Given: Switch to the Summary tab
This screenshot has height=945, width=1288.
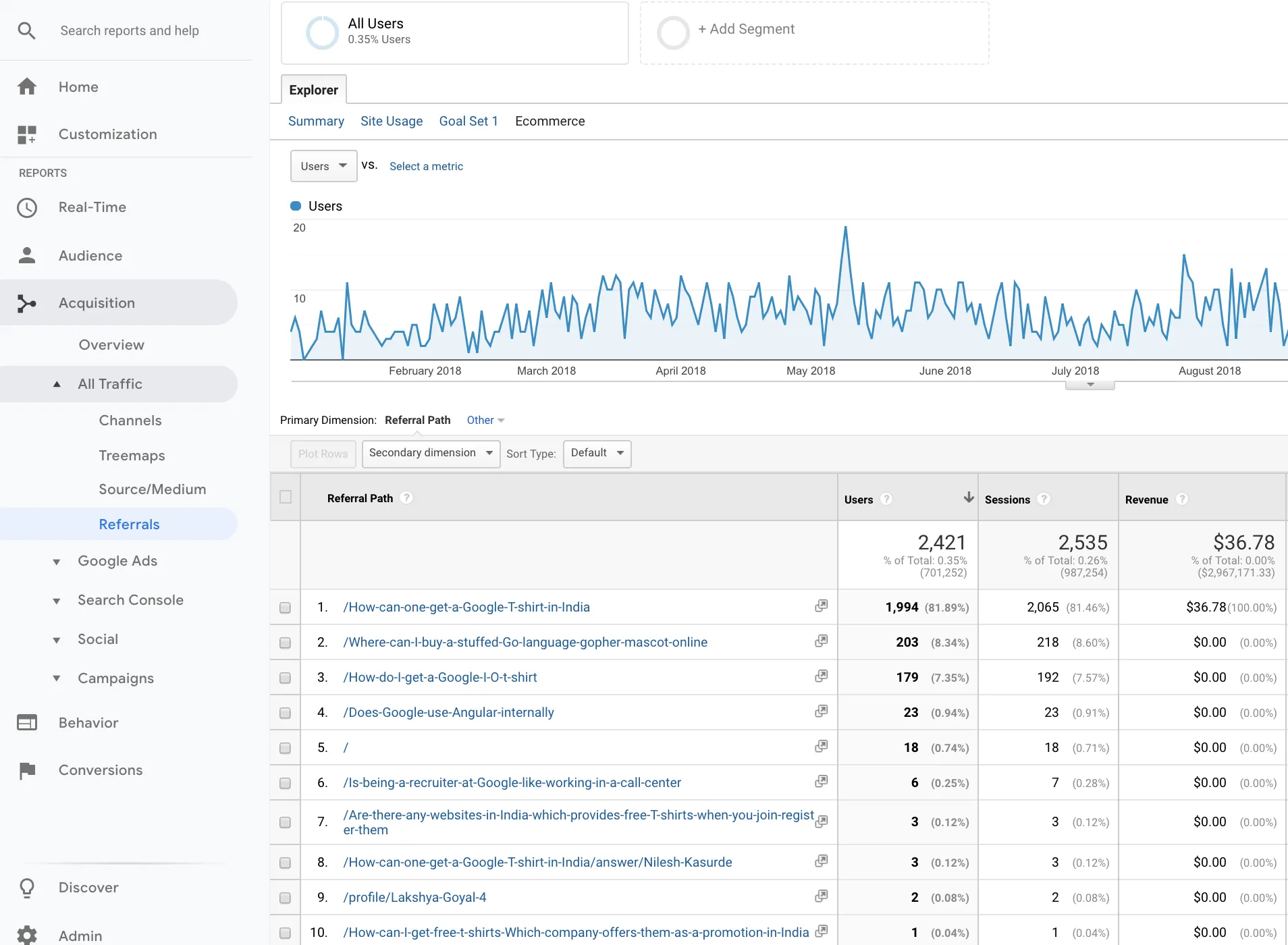Looking at the screenshot, I should pos(316,121).
